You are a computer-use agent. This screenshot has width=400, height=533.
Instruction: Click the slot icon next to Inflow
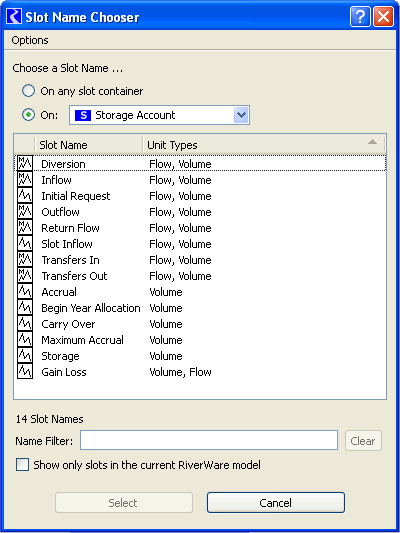coord(25,179)
